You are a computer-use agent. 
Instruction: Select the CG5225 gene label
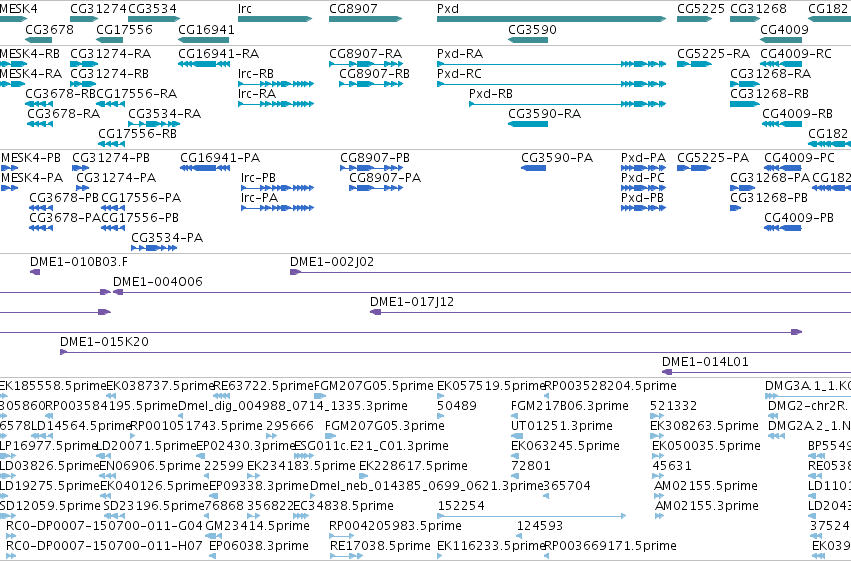(x=701, y=9)
